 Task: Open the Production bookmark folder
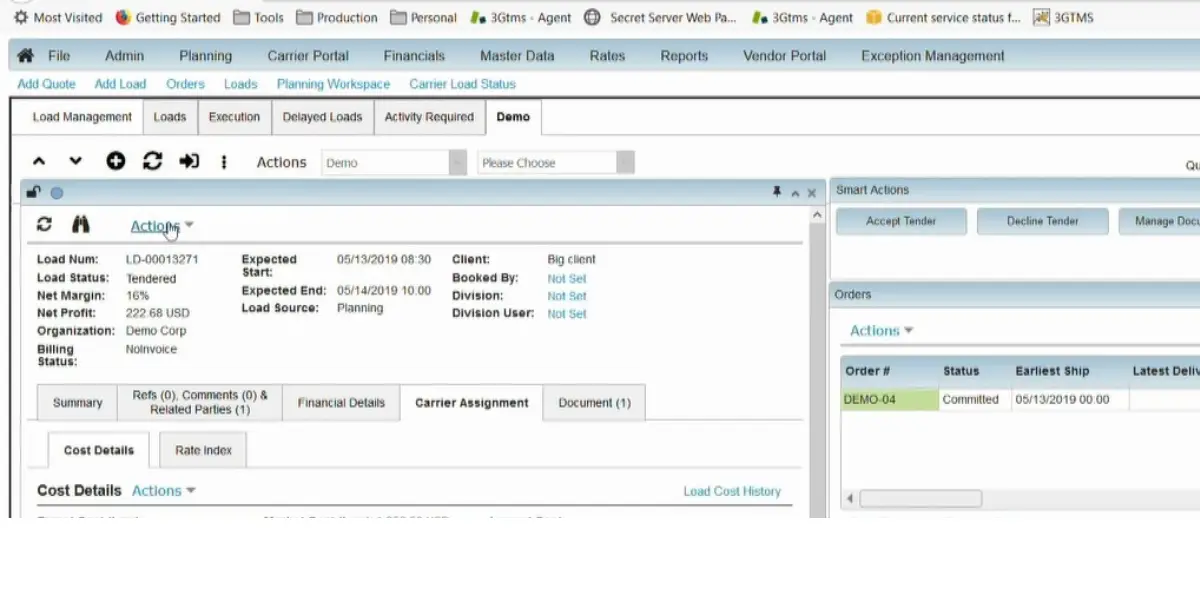pos(337,17)
